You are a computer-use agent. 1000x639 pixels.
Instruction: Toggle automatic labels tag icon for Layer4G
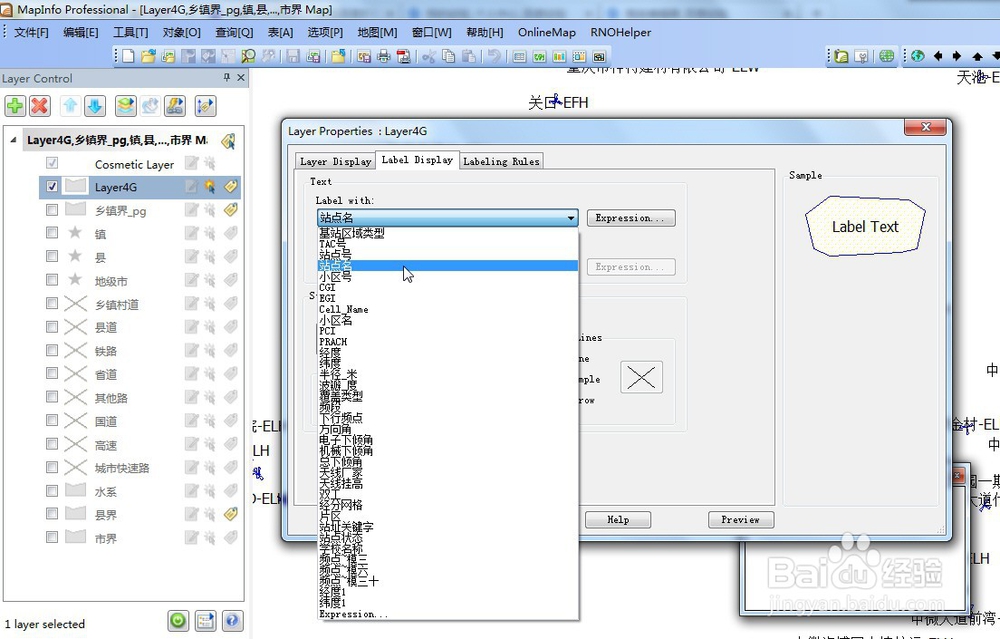point(230,187)
